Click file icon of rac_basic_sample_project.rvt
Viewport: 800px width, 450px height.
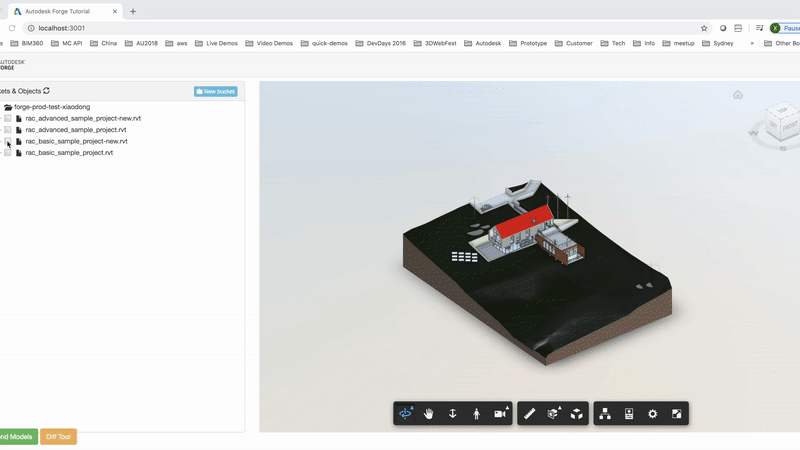click(x=19, y=153)
